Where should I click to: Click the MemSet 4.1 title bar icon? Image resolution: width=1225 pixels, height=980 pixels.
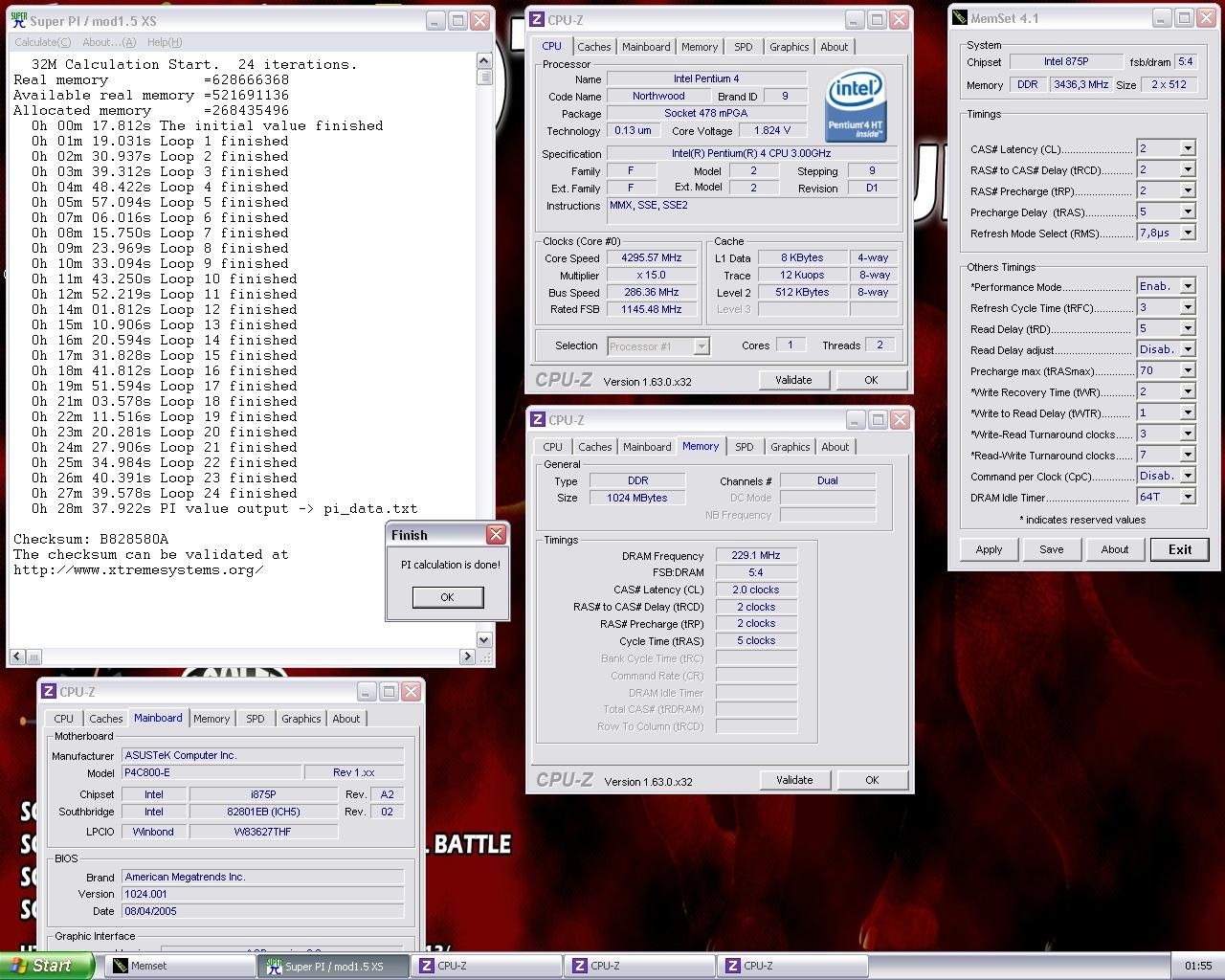click(x=960, y=18)
